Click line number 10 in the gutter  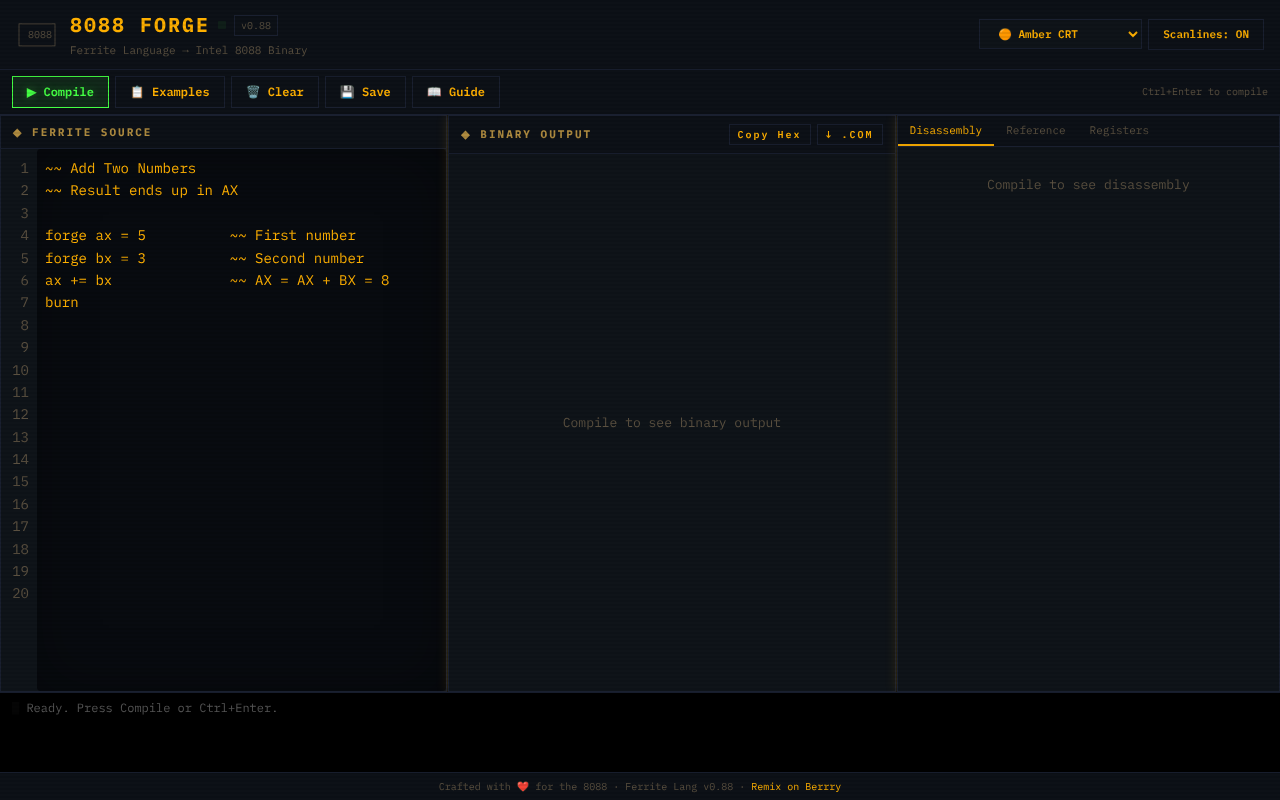(x=20, y=371)
